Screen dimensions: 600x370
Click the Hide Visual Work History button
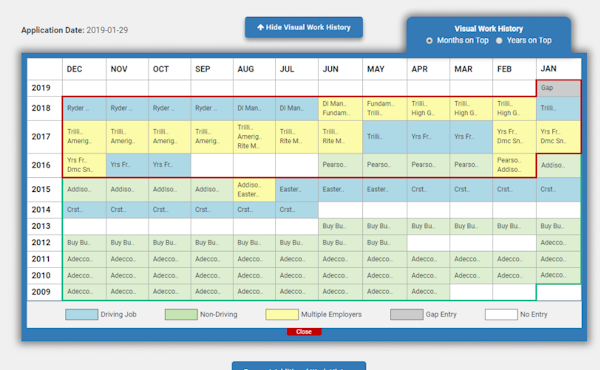[x=304, y=28]
